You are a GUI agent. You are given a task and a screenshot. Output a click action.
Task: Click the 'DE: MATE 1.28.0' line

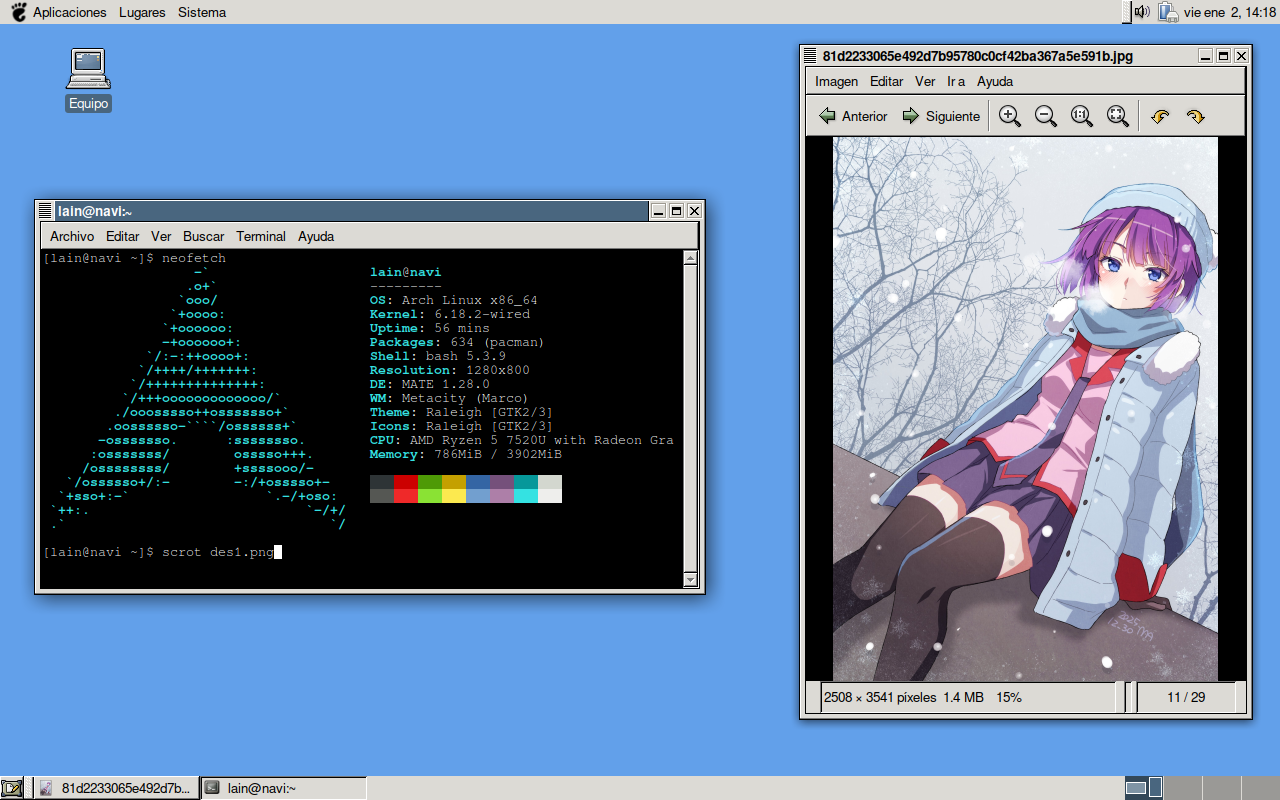coord(430,384)
